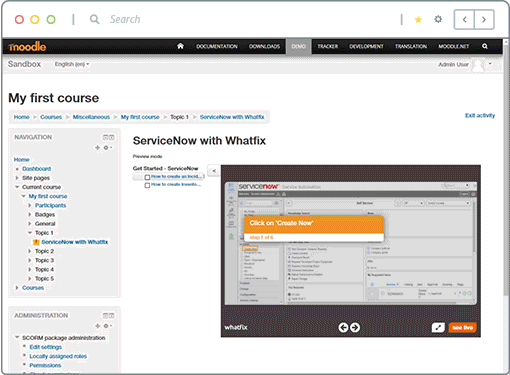This screenshot has height=375, width=510.
Task: Collapse Topic 1 in navigation tree
Action: click(30, 233)
